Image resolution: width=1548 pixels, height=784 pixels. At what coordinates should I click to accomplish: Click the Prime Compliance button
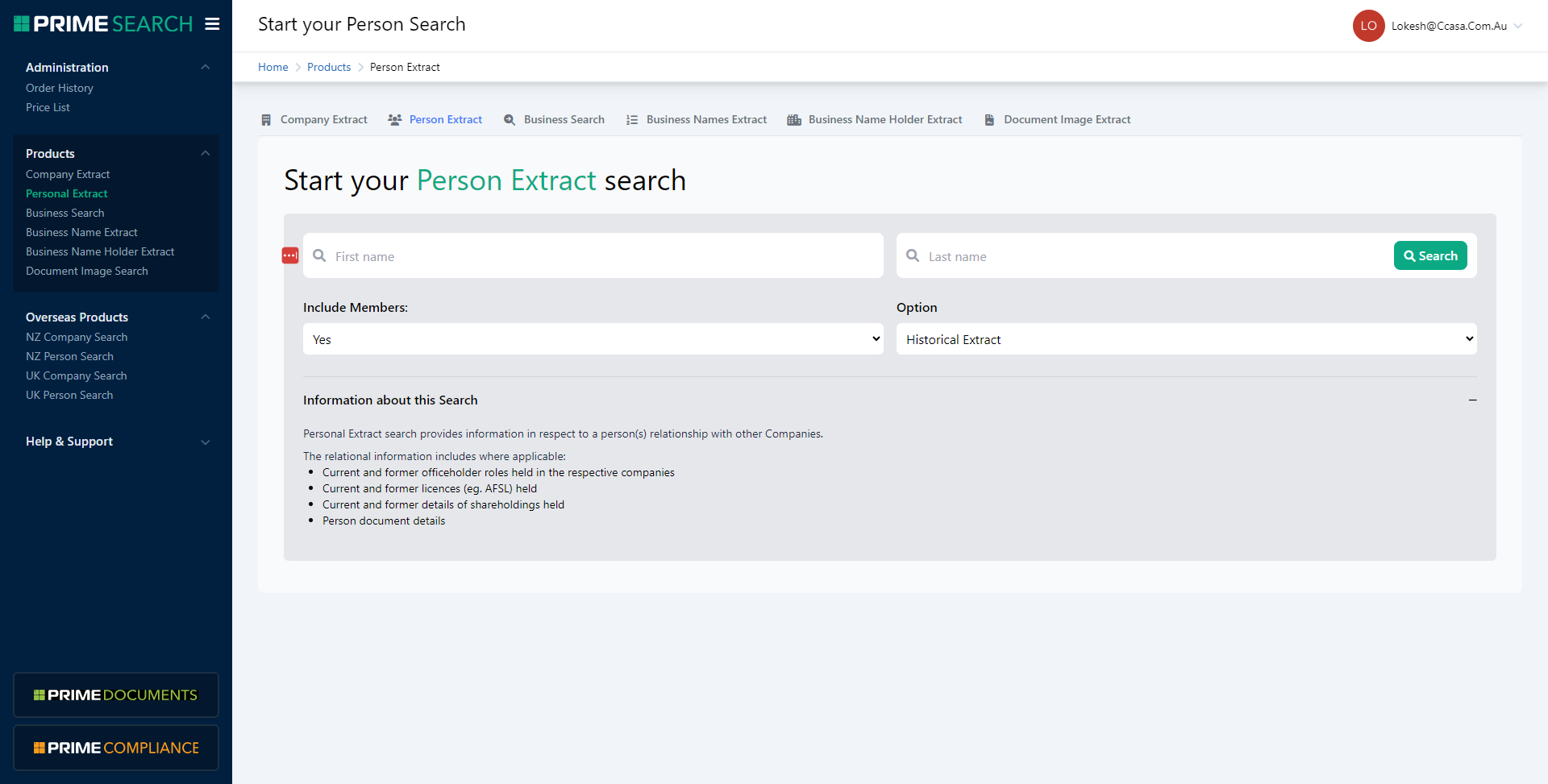click(116, 748)
